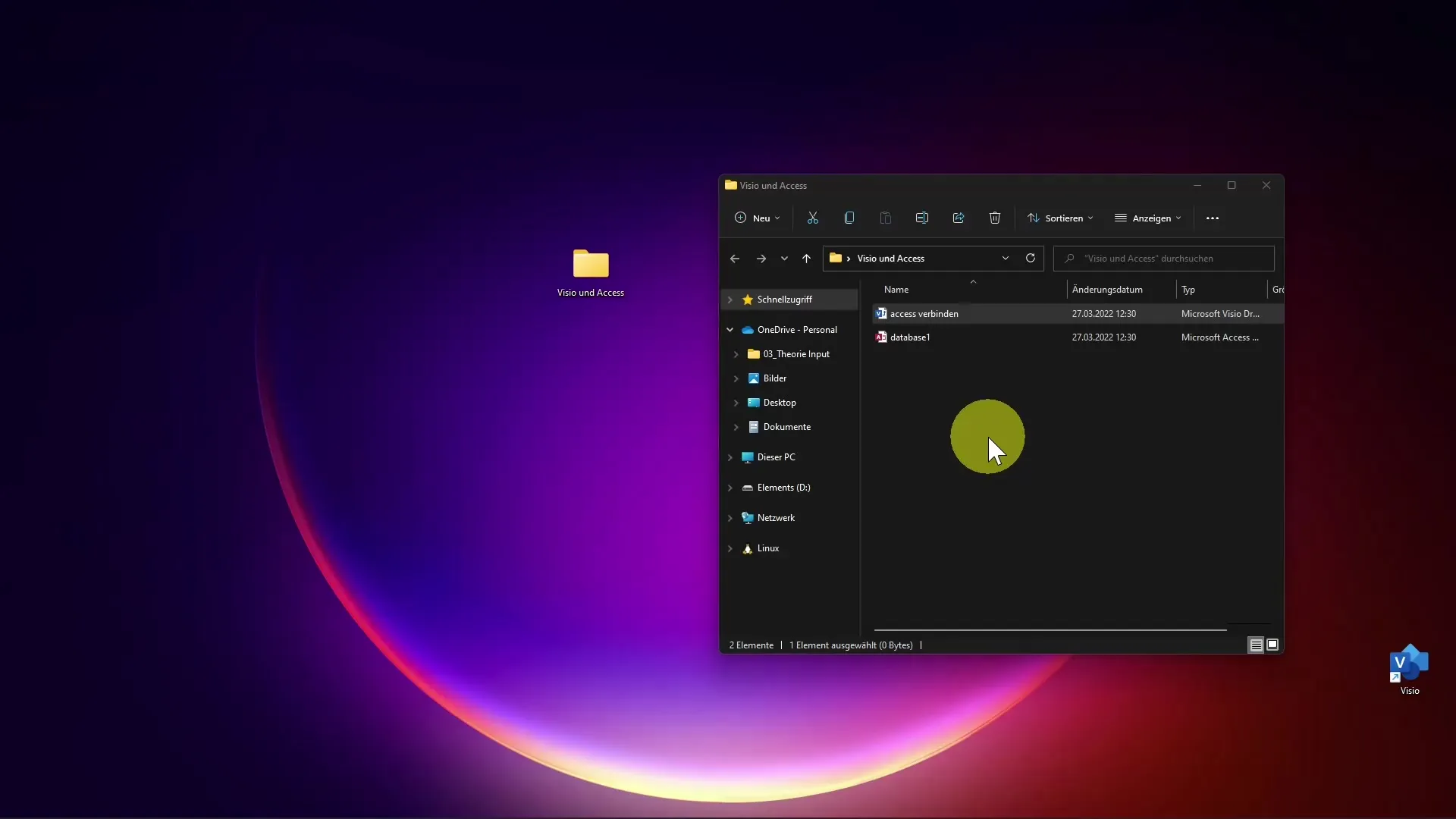Open the Sortieren dropdown
Viewport: 1456px width, 819px height.
[1060, 218]
